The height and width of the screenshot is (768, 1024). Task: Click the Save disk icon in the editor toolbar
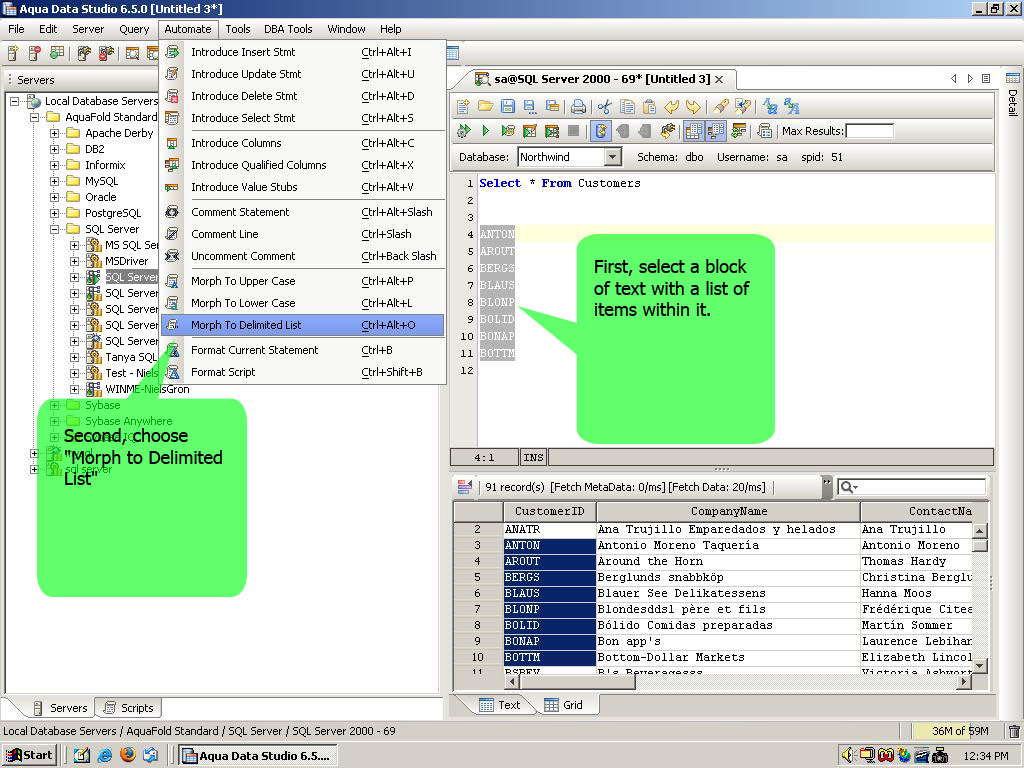(x=507, y=106)
